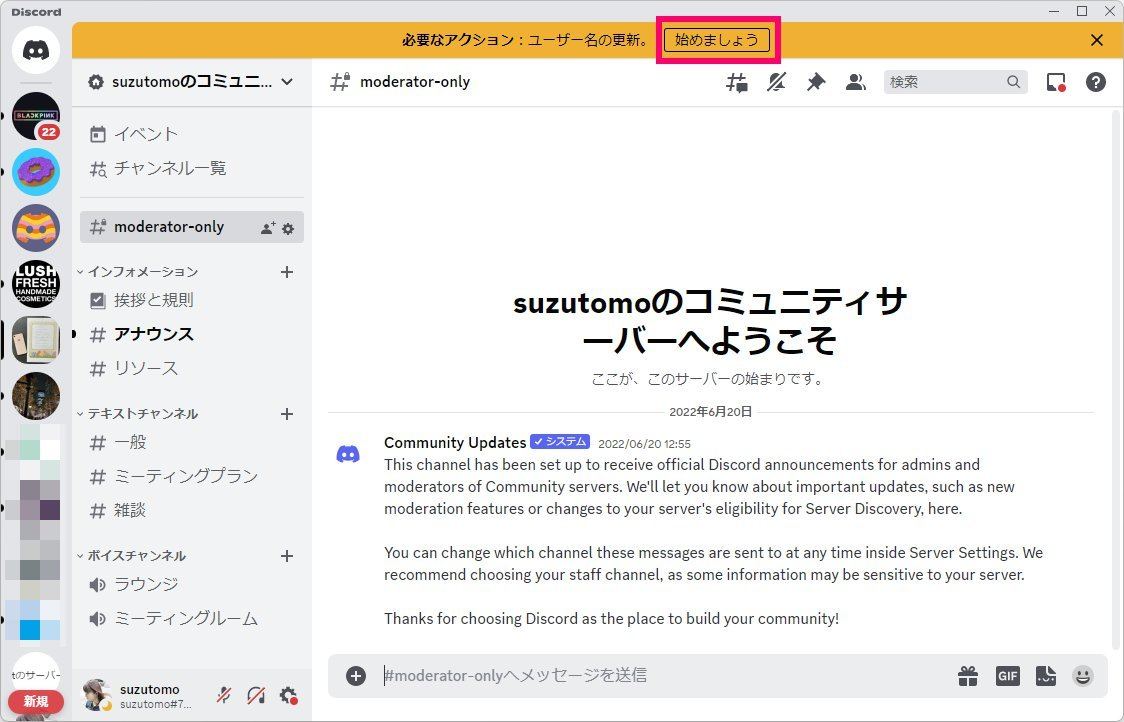Open the LUSH Fresh Handmade Cosmetics server
This screenshot has width=1124, height=722.
(x=36, y=284)
